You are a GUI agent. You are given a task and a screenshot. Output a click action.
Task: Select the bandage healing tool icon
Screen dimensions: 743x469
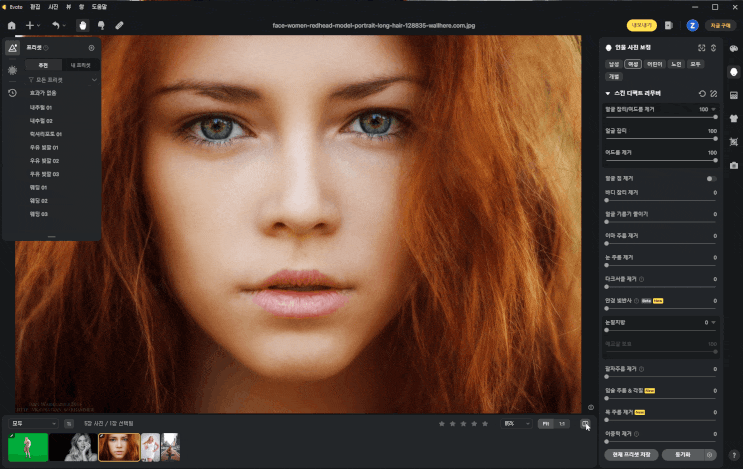pos(119,26)
